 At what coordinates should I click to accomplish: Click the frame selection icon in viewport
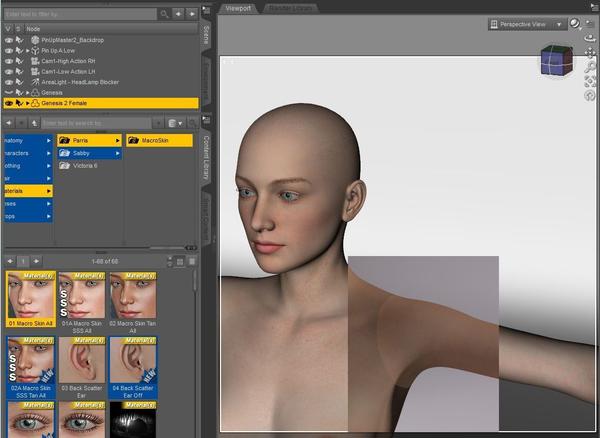[x=590, y=81]
